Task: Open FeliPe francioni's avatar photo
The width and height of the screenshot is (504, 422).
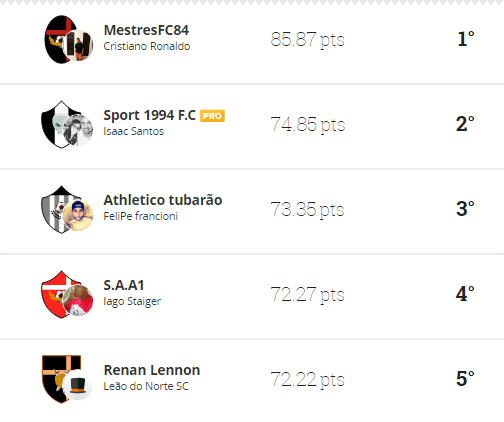Action: (x=78, y=215)
